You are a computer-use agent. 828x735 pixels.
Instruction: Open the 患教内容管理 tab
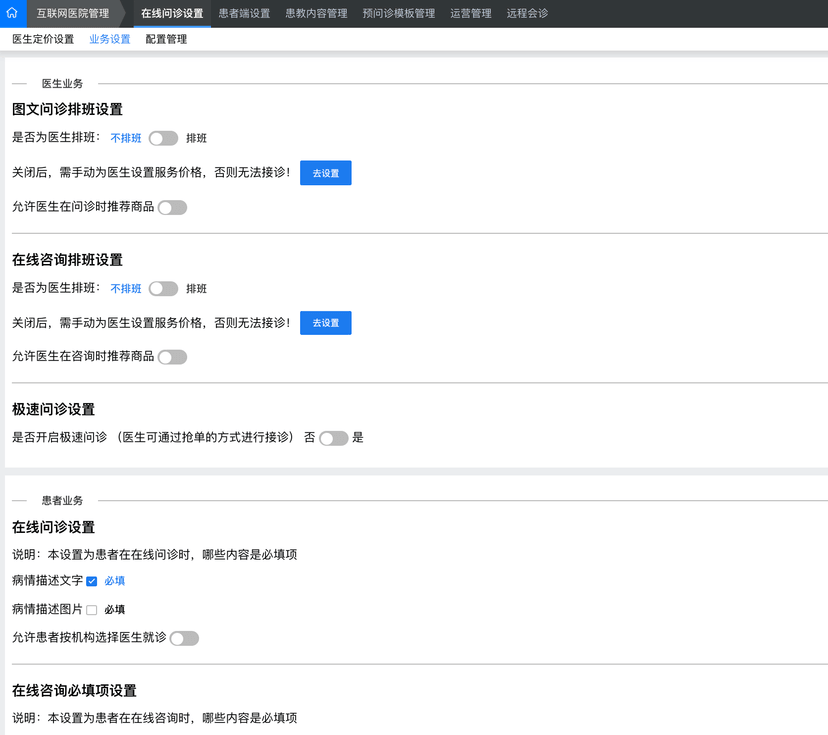[x=316, y=14]
